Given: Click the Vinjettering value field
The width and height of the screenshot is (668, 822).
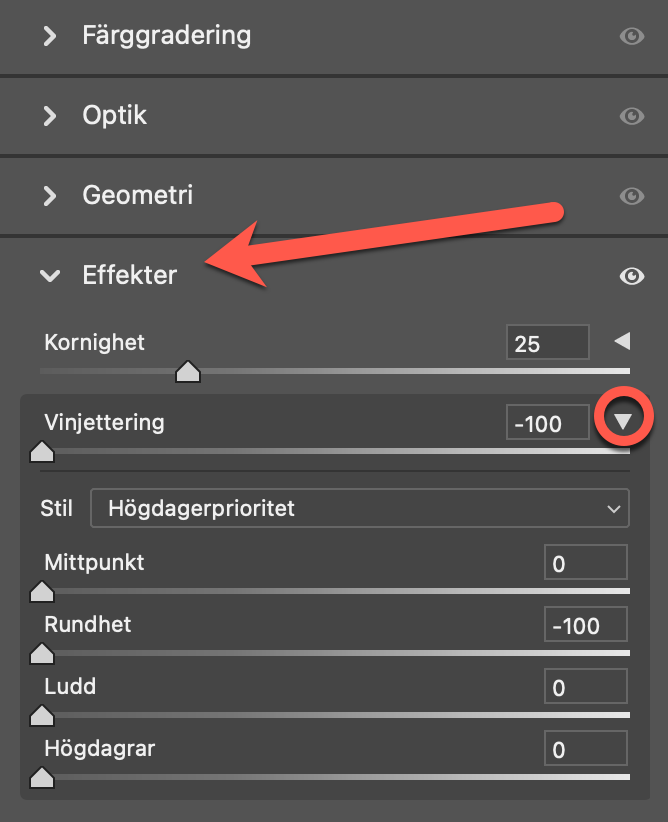Looking at the screenshot, I should 547,423.
